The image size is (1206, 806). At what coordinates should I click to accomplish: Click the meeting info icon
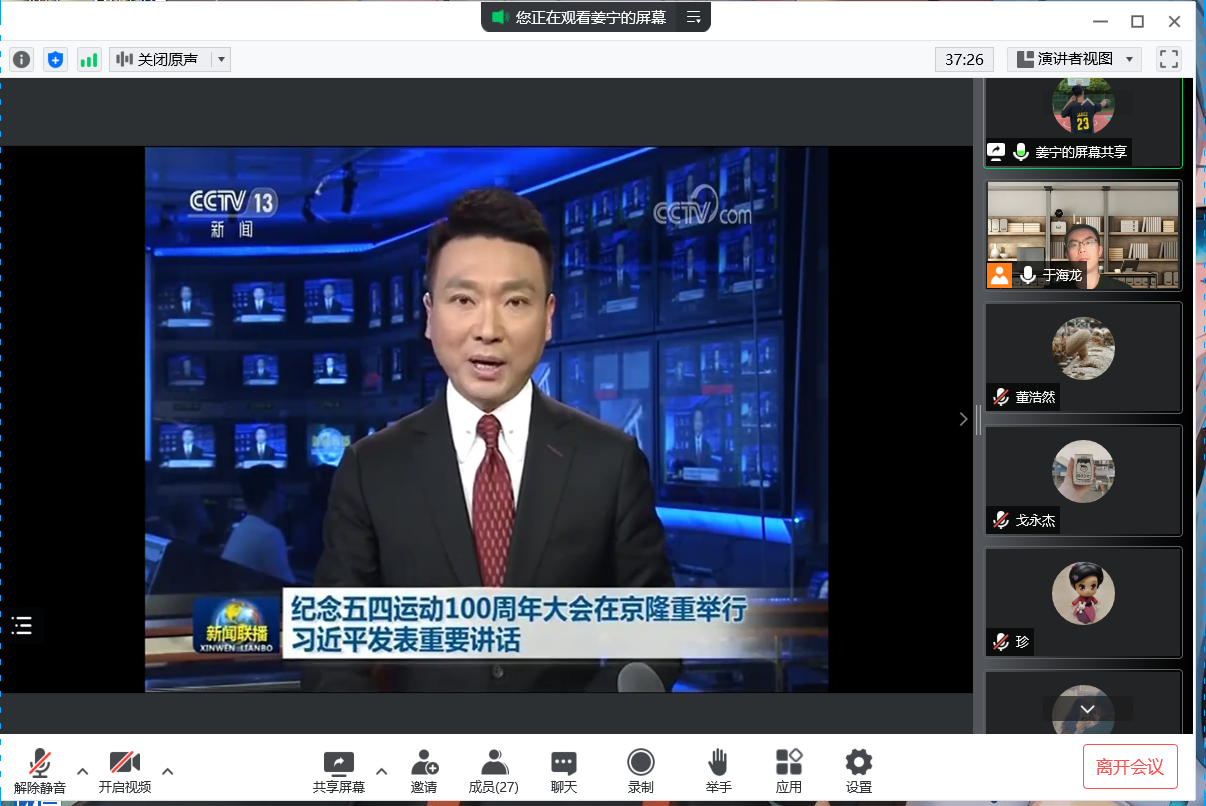(22, 60)
